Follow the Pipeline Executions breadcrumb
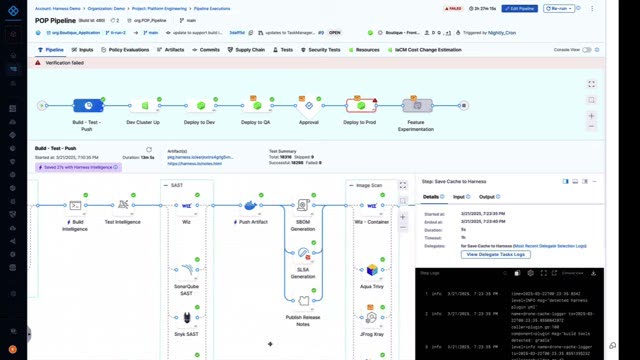The width and height of the screenshot is (640, 360). point(212,9)
